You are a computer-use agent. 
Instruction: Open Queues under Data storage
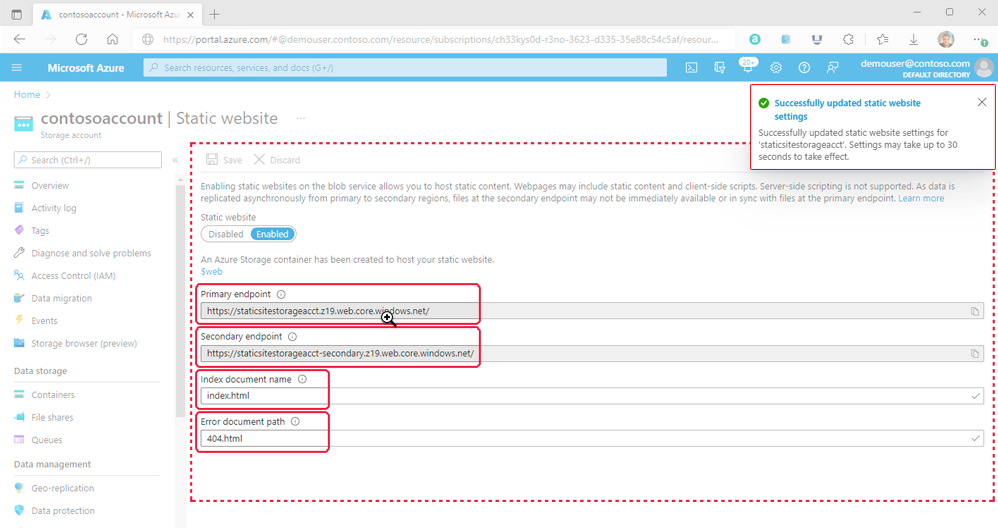[x=46, y=440]
